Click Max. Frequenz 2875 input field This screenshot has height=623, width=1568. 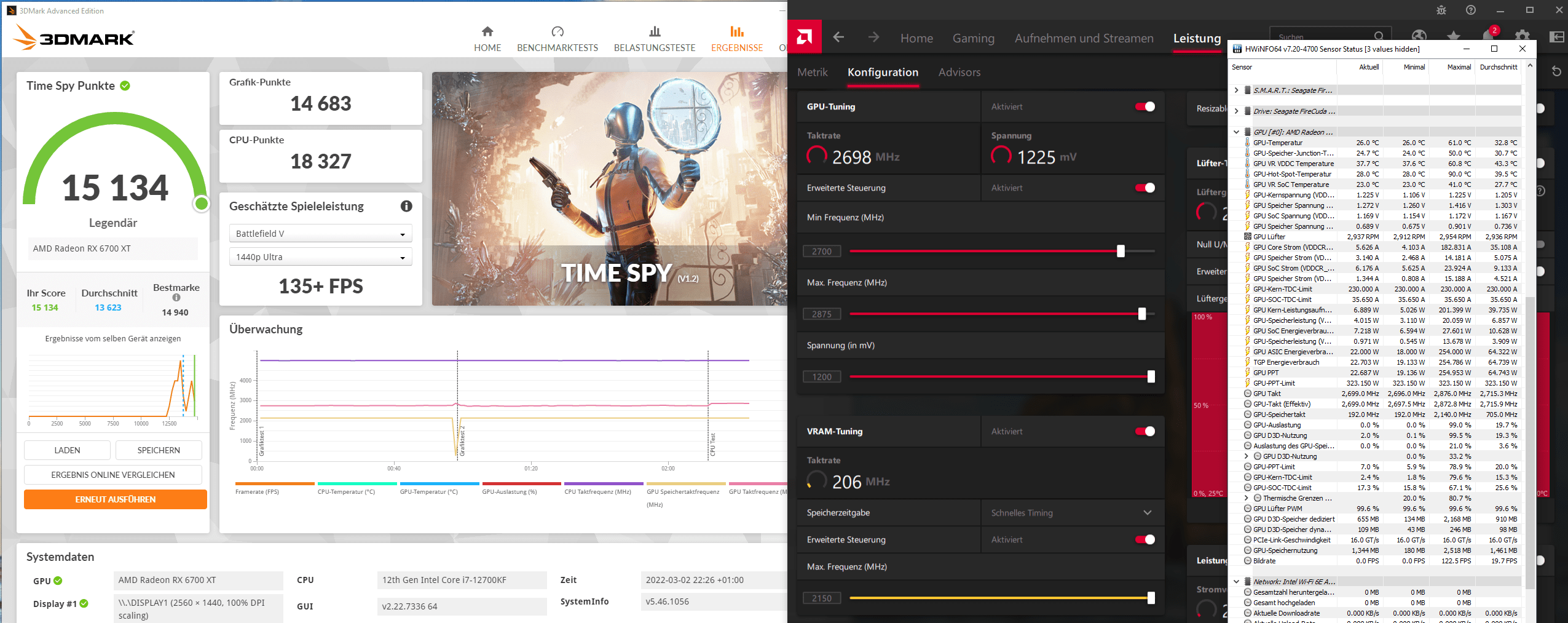click(x=822, y=314)
